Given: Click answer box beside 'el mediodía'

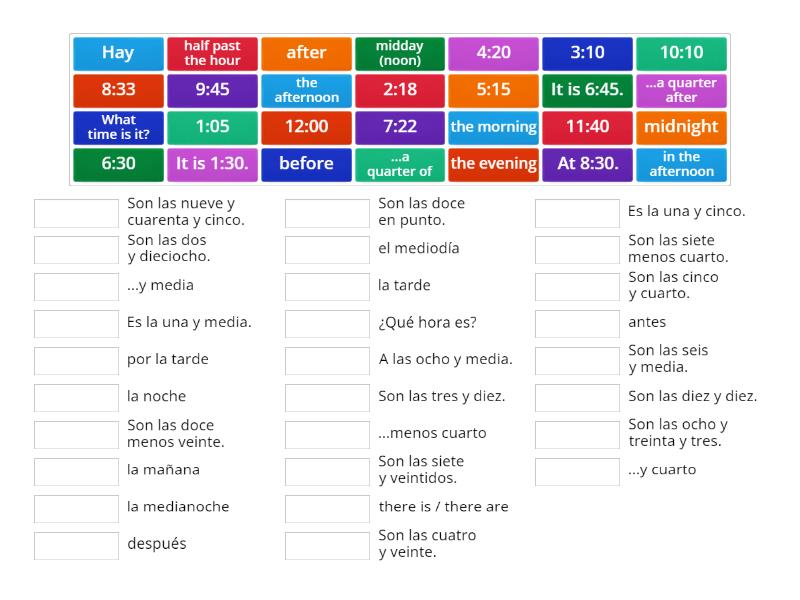Looking at the screenshot, I should tap(327, 249).
